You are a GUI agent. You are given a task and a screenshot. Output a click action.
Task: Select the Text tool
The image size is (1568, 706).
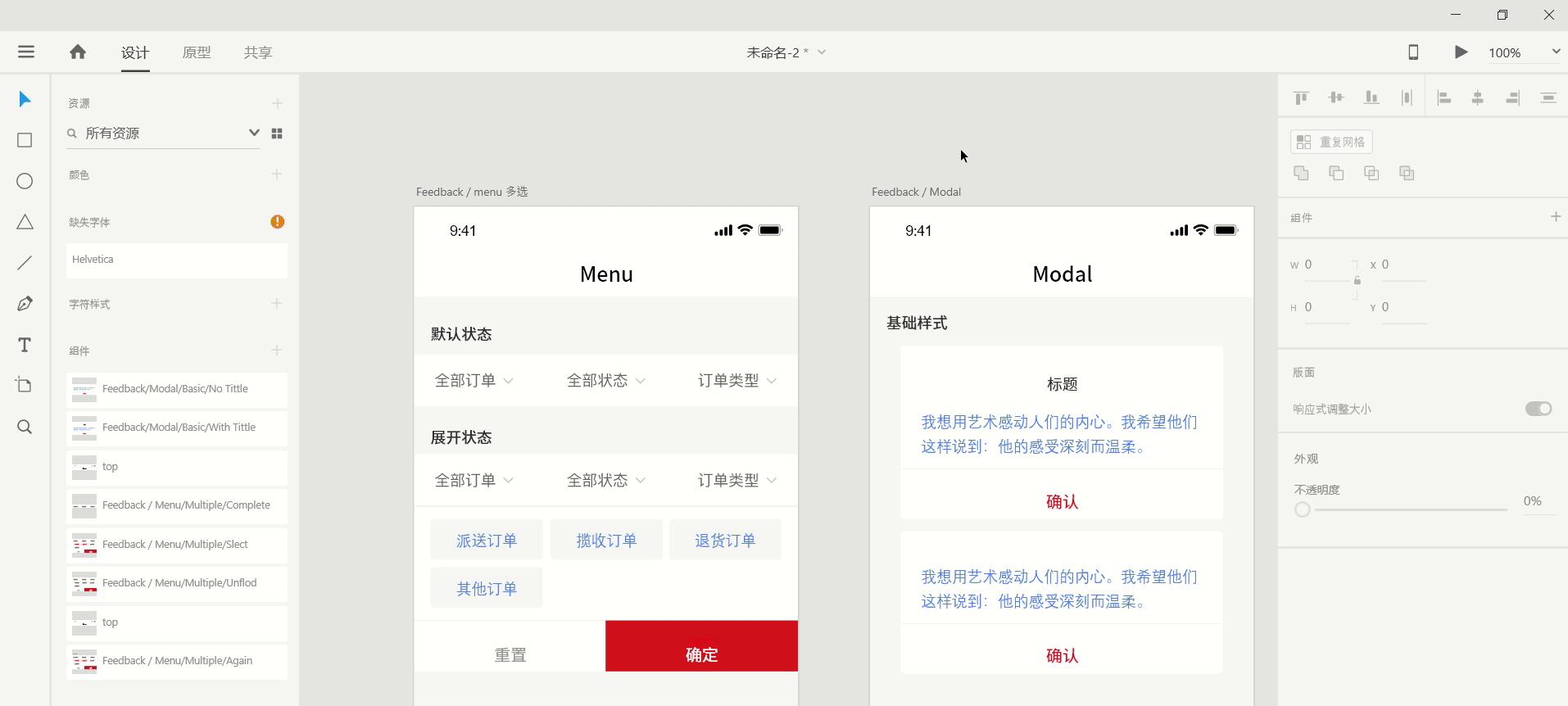[x=25, y=345]
